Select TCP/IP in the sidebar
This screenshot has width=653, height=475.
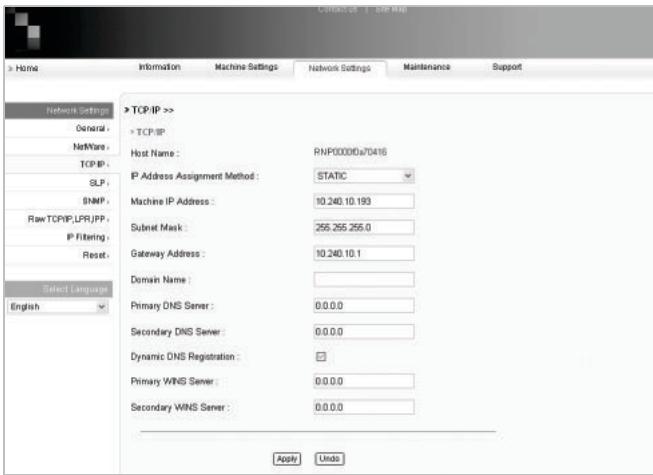(x=94, y=164)
